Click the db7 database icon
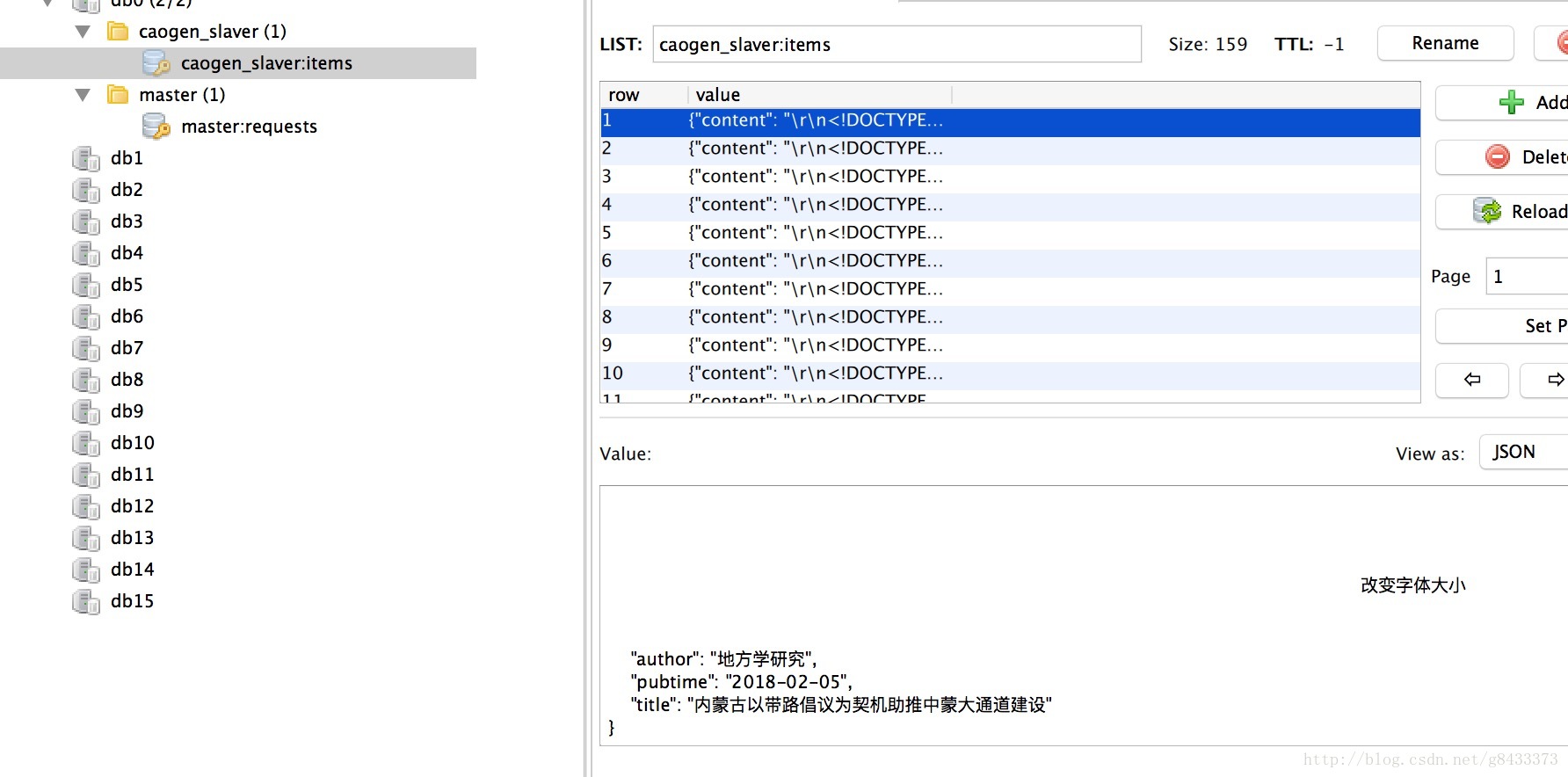 86,349
